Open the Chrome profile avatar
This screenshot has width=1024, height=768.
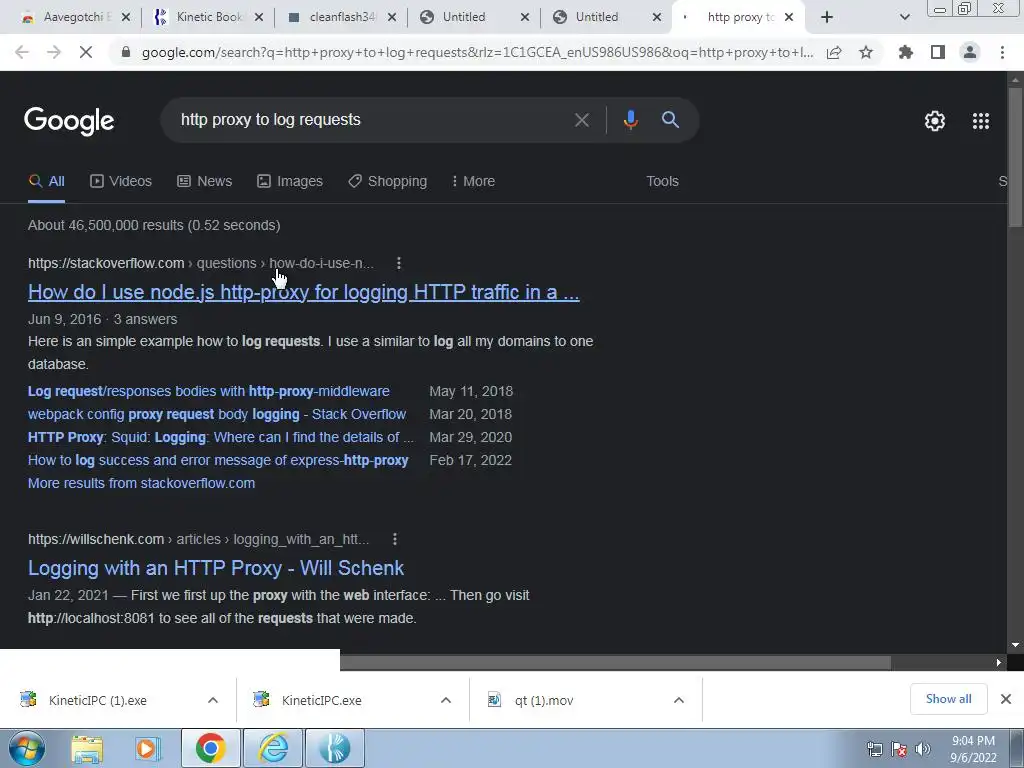(970, 52)
